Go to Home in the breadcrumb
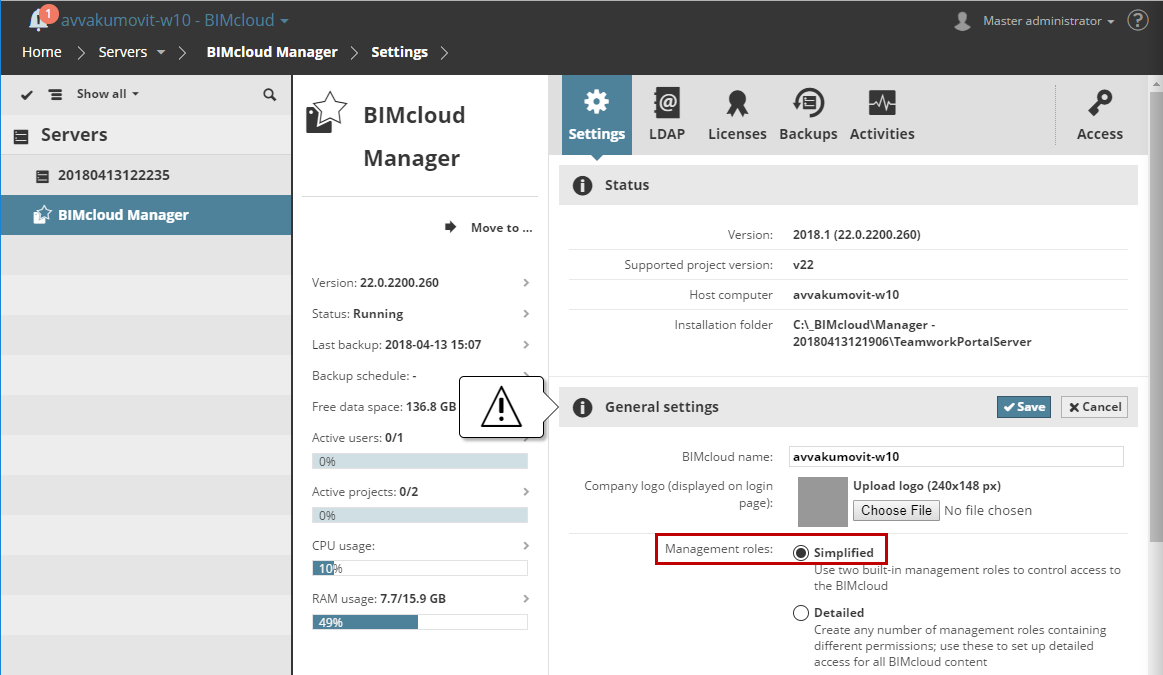1163x675 pixels. pyautogui.click(x=41, y=52)
